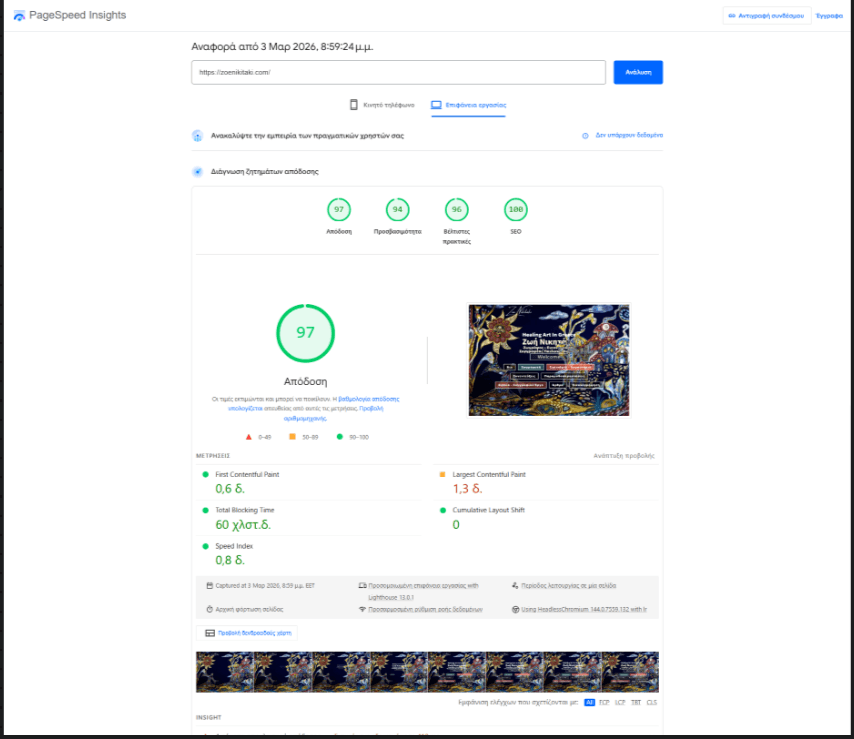Click the info icon beside Δεν υπάρχουν δεδομένα
This screenshot has width=854, height=739.
click(x=585, y=135)
